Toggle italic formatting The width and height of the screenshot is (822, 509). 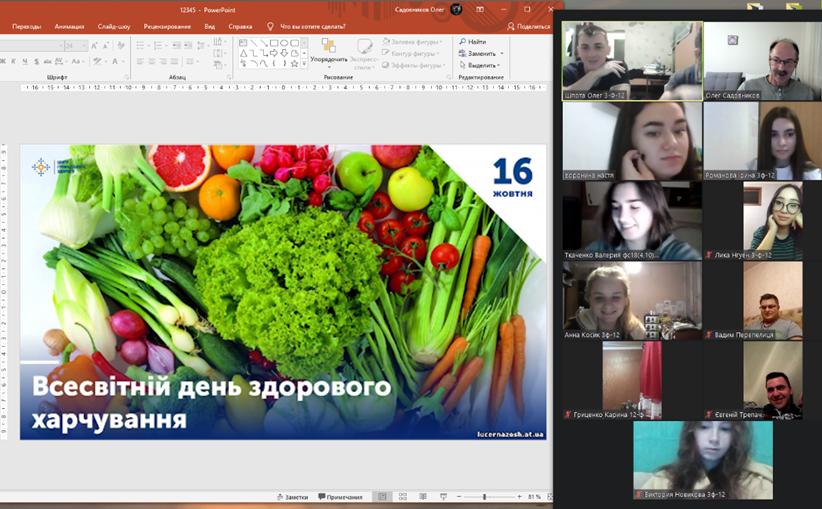click(13, 61)
